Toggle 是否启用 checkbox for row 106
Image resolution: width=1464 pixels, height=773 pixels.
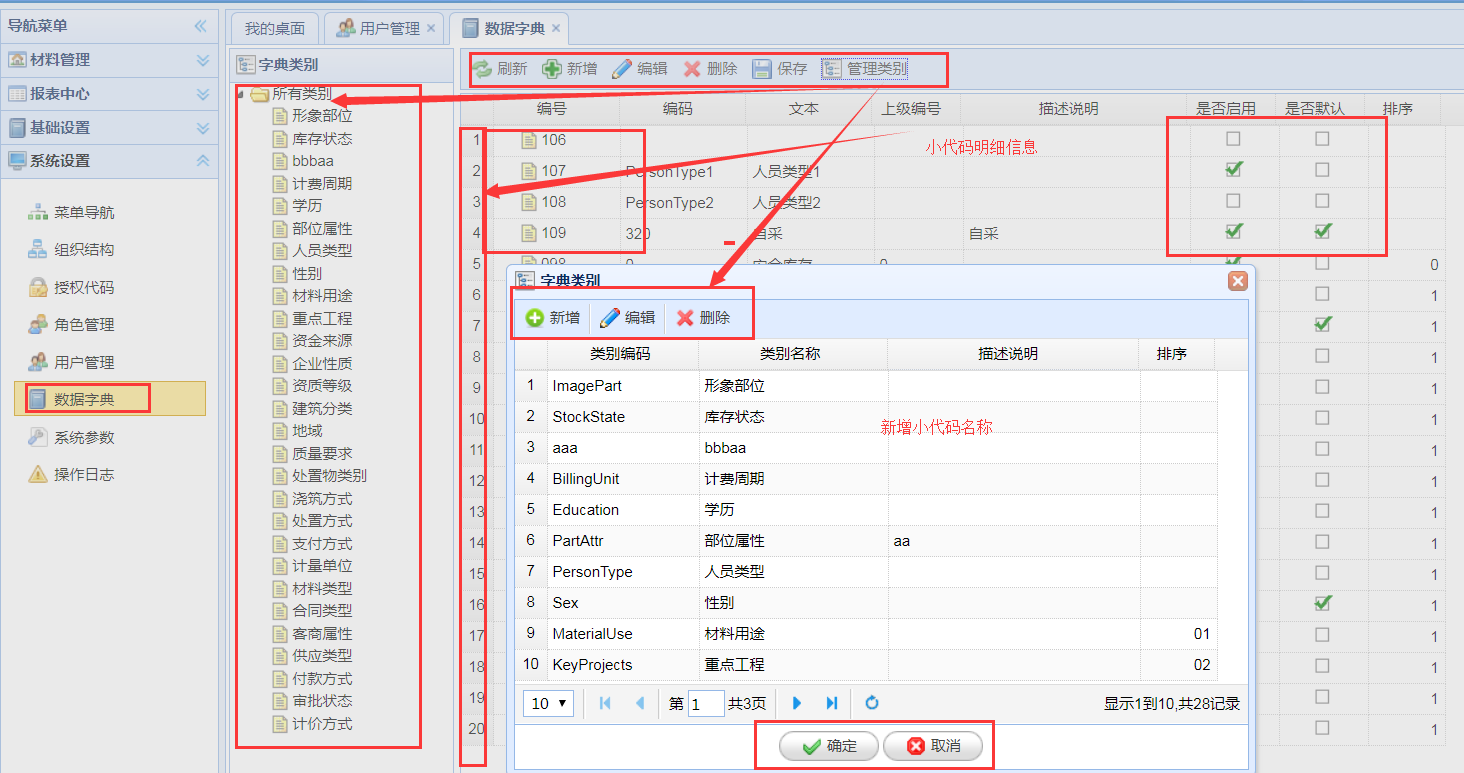click(1233, 139)
